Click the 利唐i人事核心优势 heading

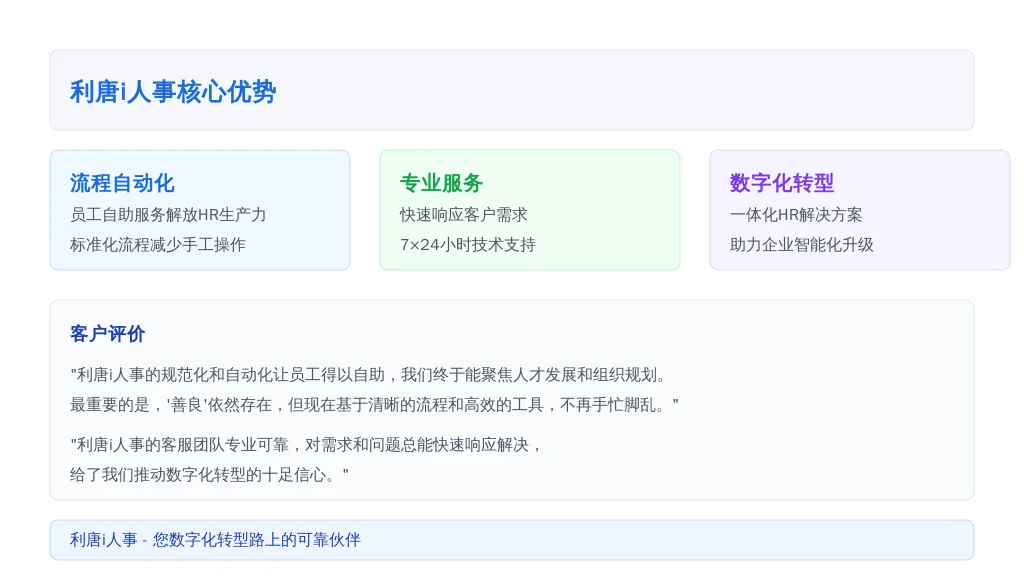(x=173, y=91)
